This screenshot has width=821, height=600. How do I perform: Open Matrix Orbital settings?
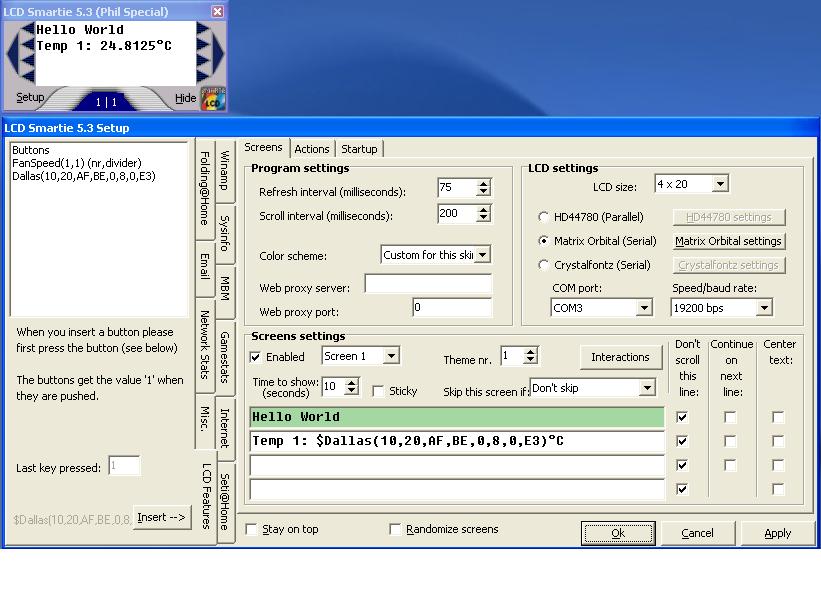click(728, 241)
